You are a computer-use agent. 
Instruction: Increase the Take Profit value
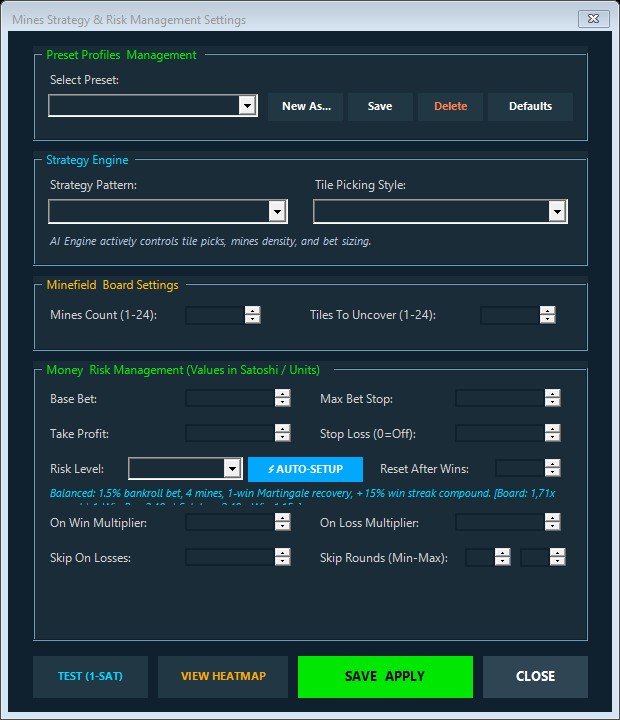pyautogui.click(x=282, y=429)
